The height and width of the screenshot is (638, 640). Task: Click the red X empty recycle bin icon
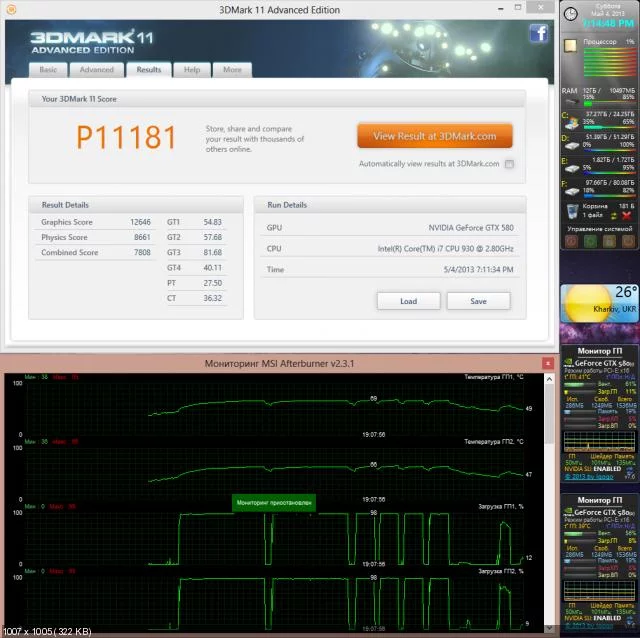(x=627, y=216)
